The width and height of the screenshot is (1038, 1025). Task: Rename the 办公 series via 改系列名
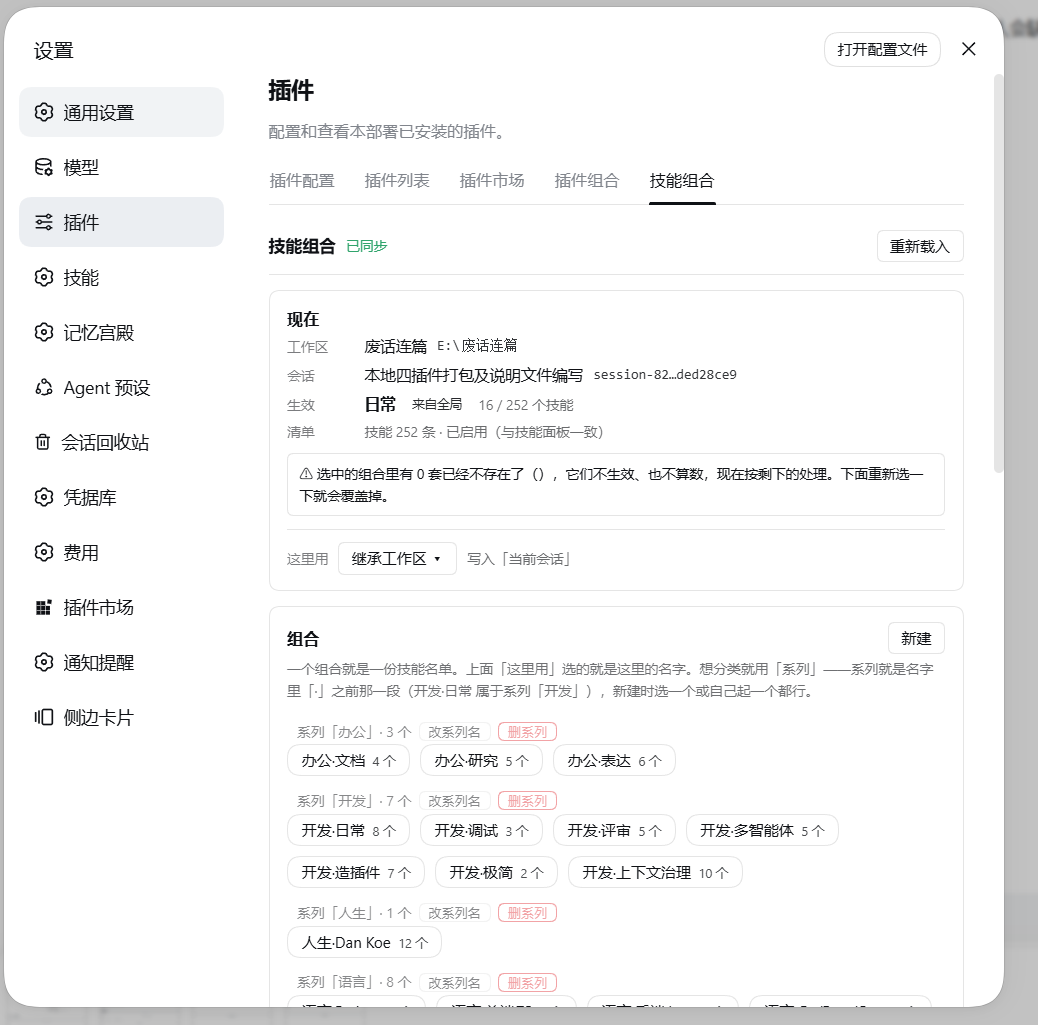click(x=454, y=732)
